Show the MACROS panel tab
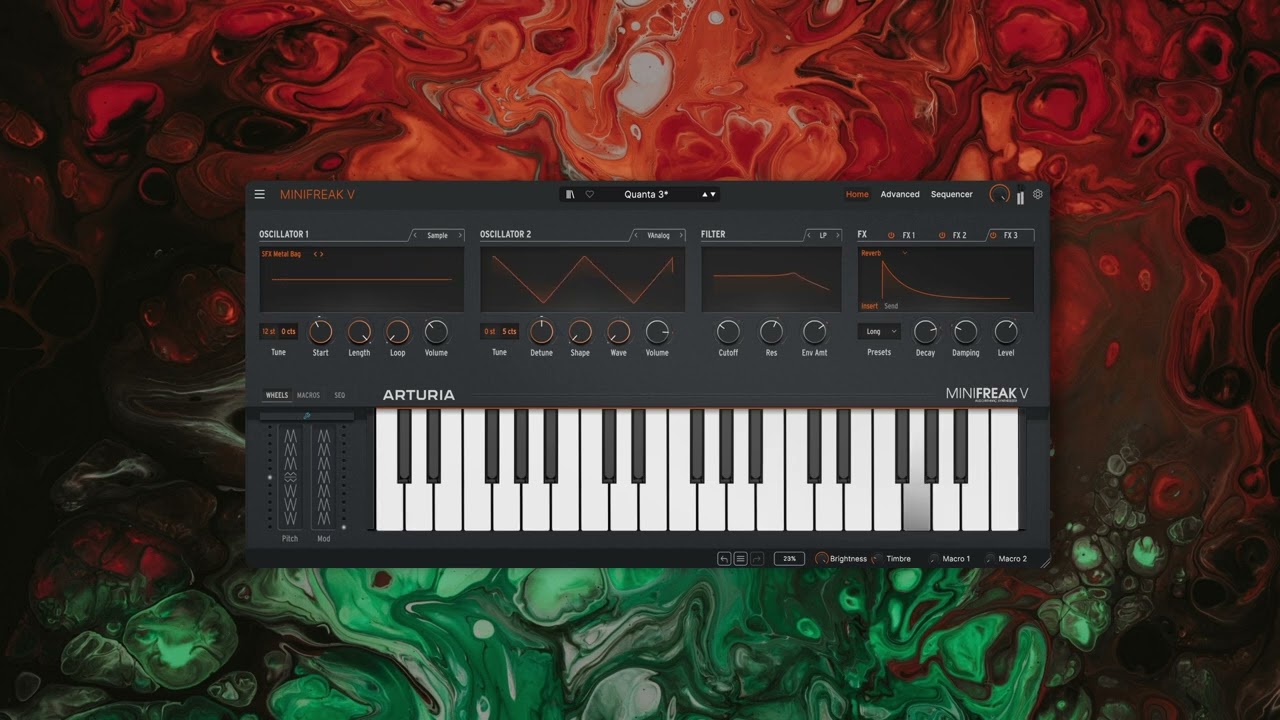 tap(308, 395)
